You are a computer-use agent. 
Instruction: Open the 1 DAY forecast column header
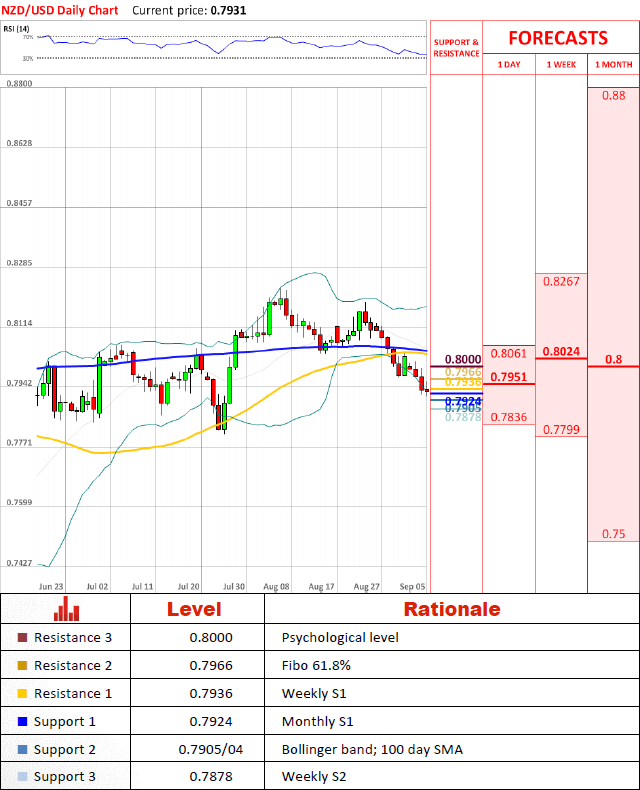click(508, 65)
